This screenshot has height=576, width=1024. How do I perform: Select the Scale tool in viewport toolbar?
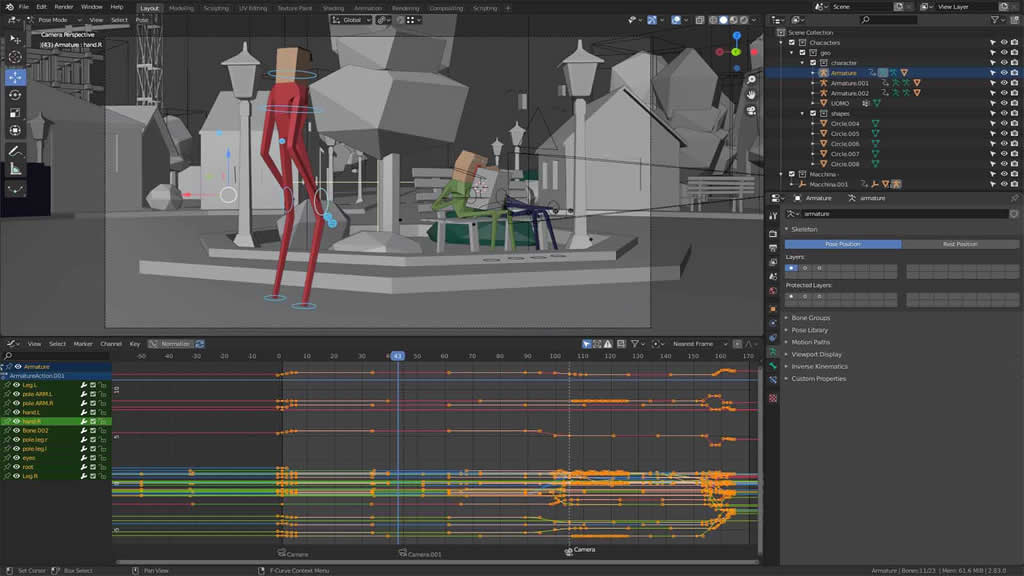pyautogui.click(x=15, y=112)
